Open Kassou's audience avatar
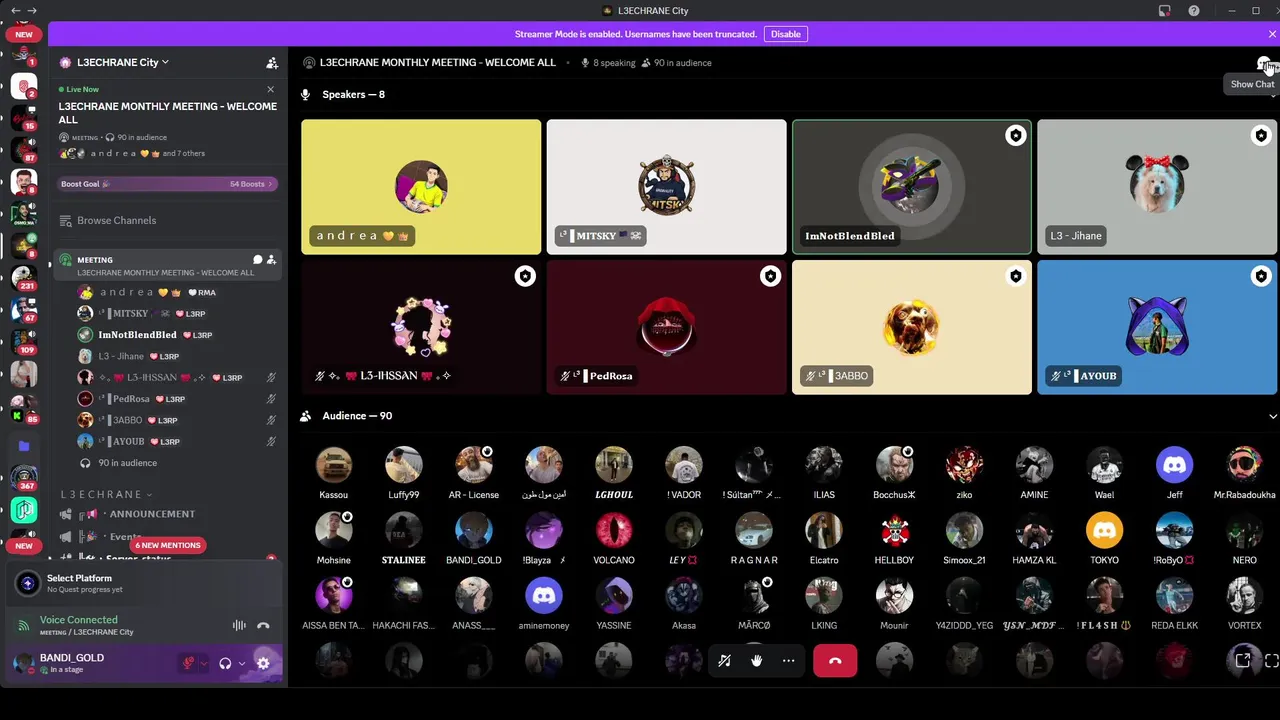The image size is (1280, 720). [x=334, y=465]
